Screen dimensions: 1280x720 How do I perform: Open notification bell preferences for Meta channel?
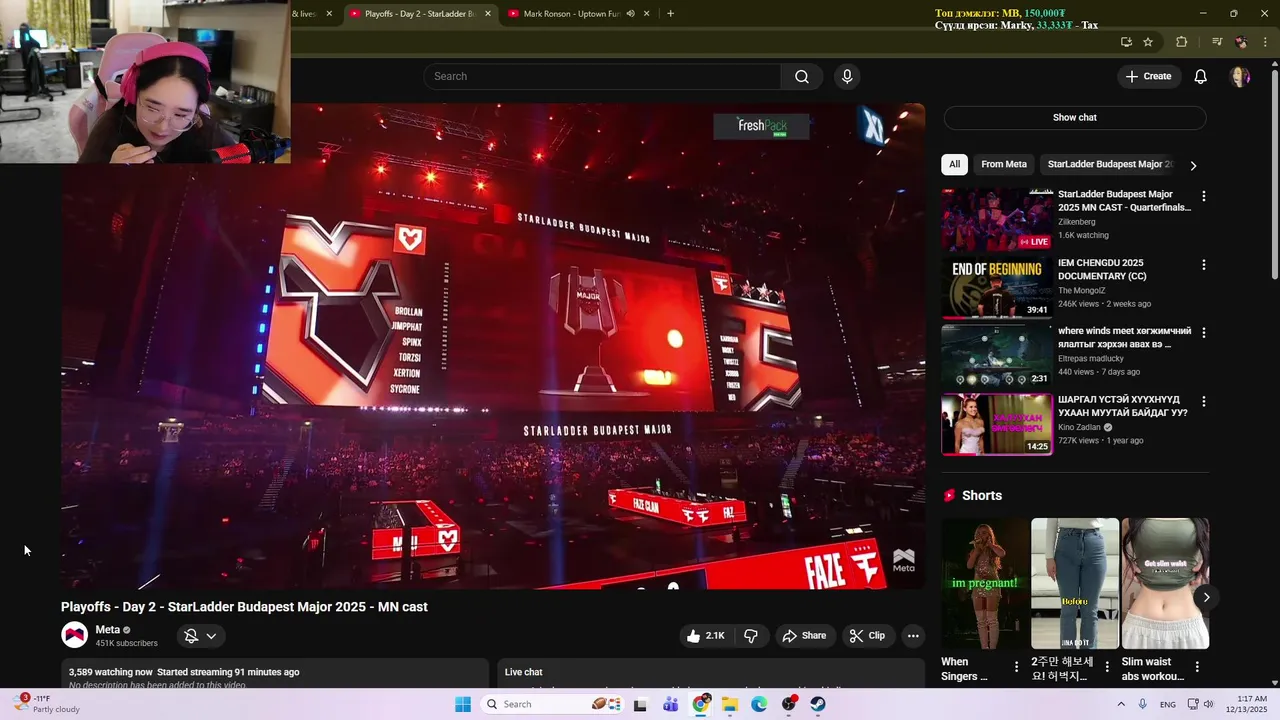pos(200,636)
